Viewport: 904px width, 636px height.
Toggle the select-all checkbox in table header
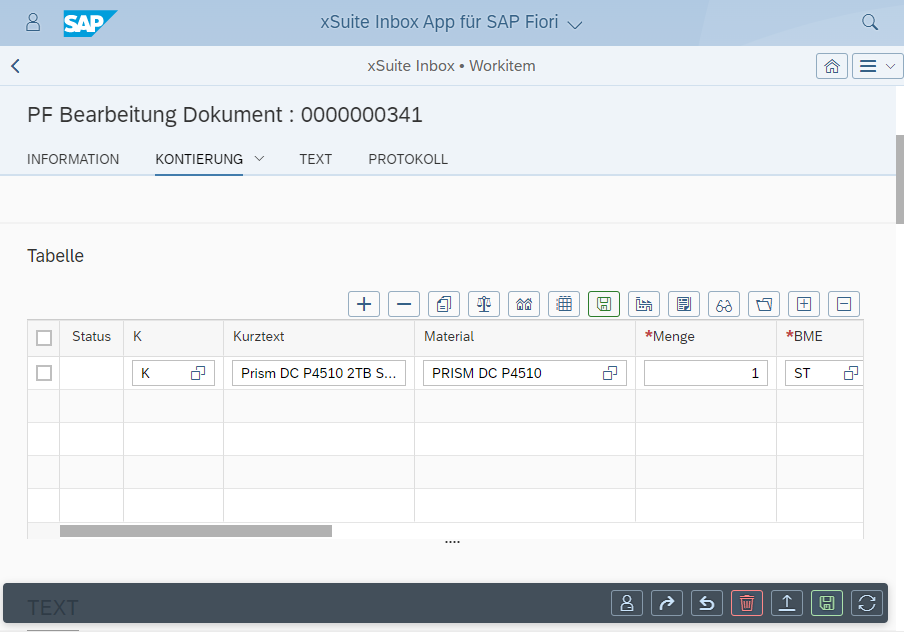point(44,337)
